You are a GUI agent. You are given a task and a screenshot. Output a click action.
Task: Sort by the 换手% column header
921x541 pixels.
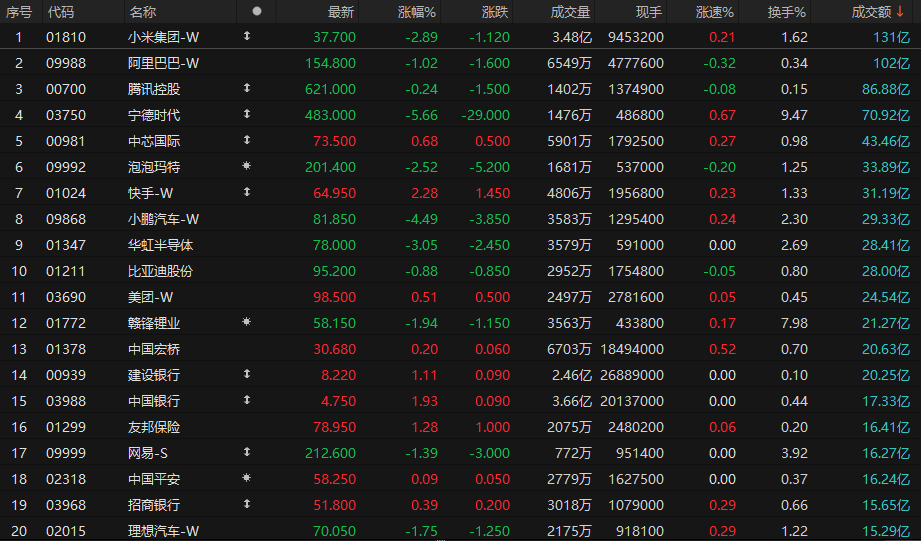(787, 12)
